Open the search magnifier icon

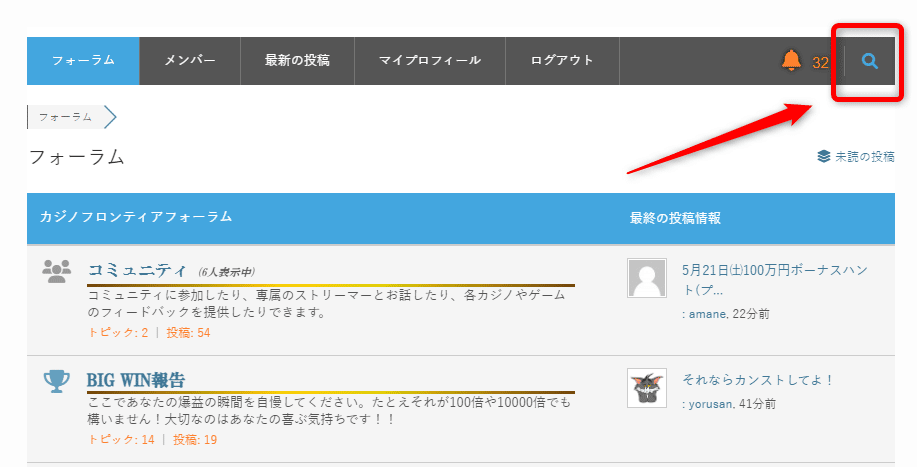click(870, 61)
